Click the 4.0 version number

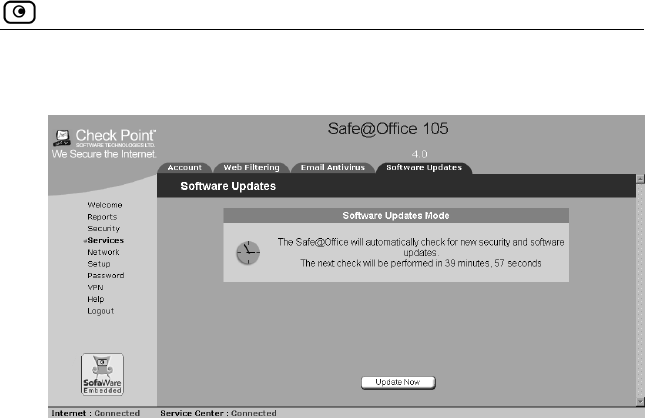pyautogui.click(x=419, y=154)
